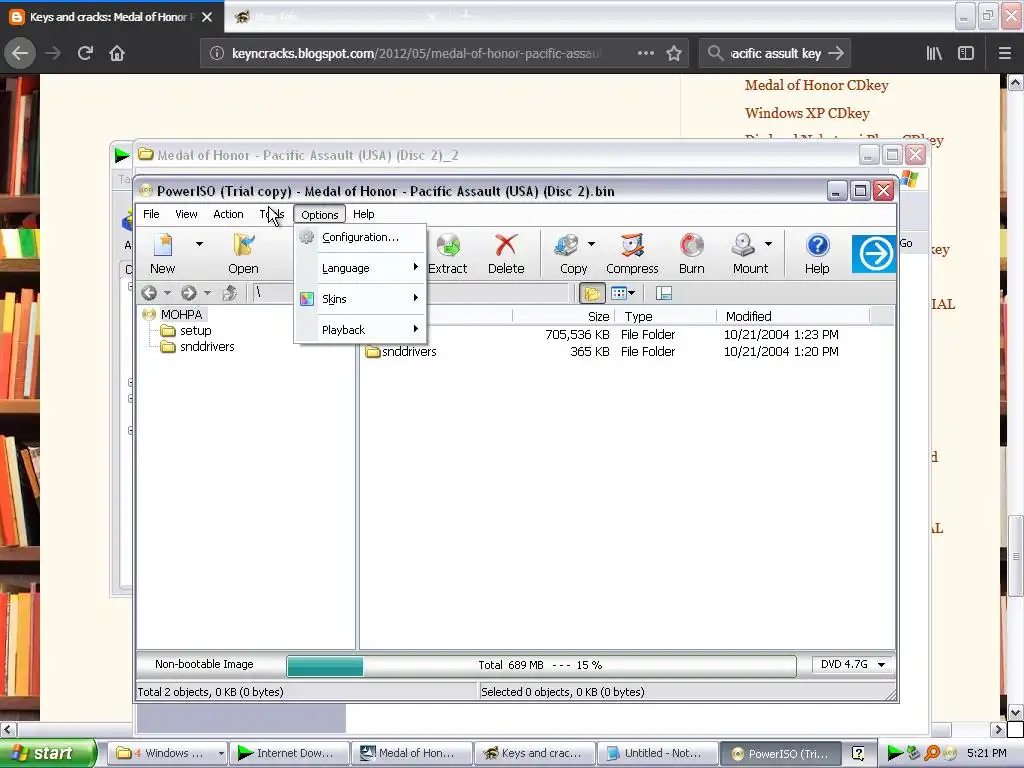Click the Copy toolbar icon
The width and height of the screenshot is (1024, 768).
[568, 253]
